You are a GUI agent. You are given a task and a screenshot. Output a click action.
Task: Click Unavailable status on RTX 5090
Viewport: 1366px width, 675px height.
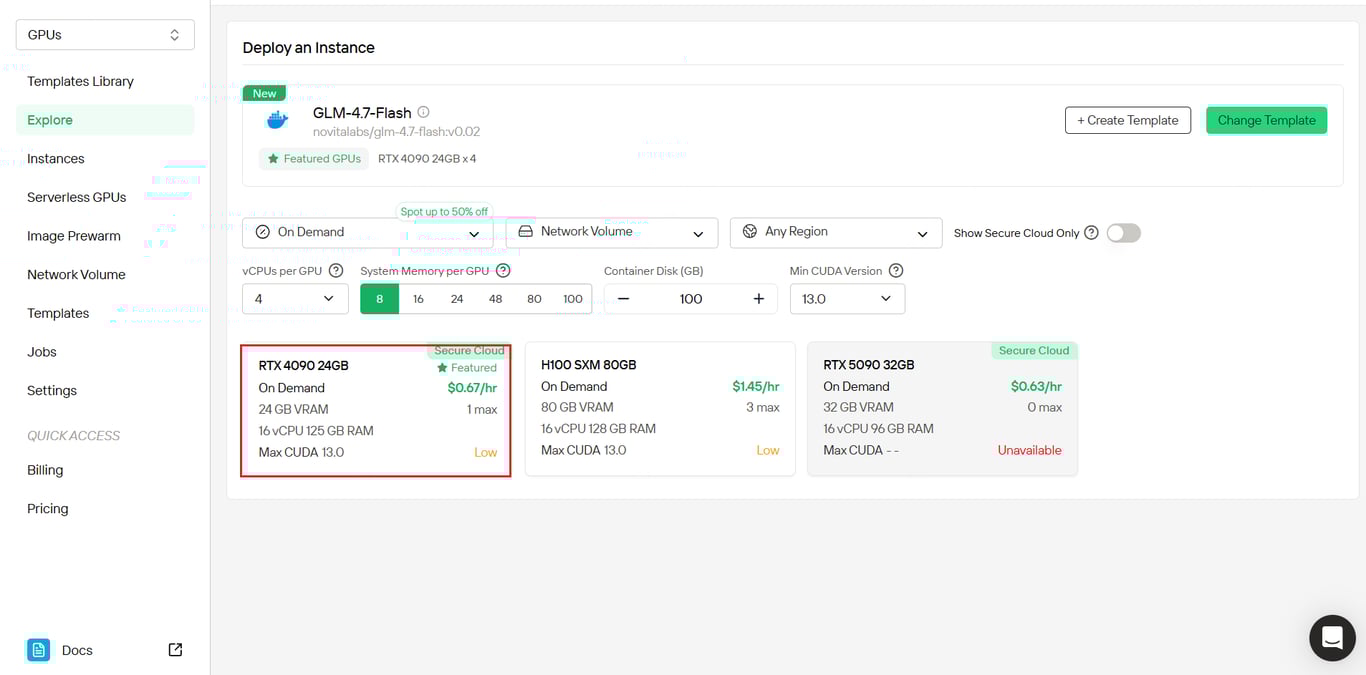1029,451
